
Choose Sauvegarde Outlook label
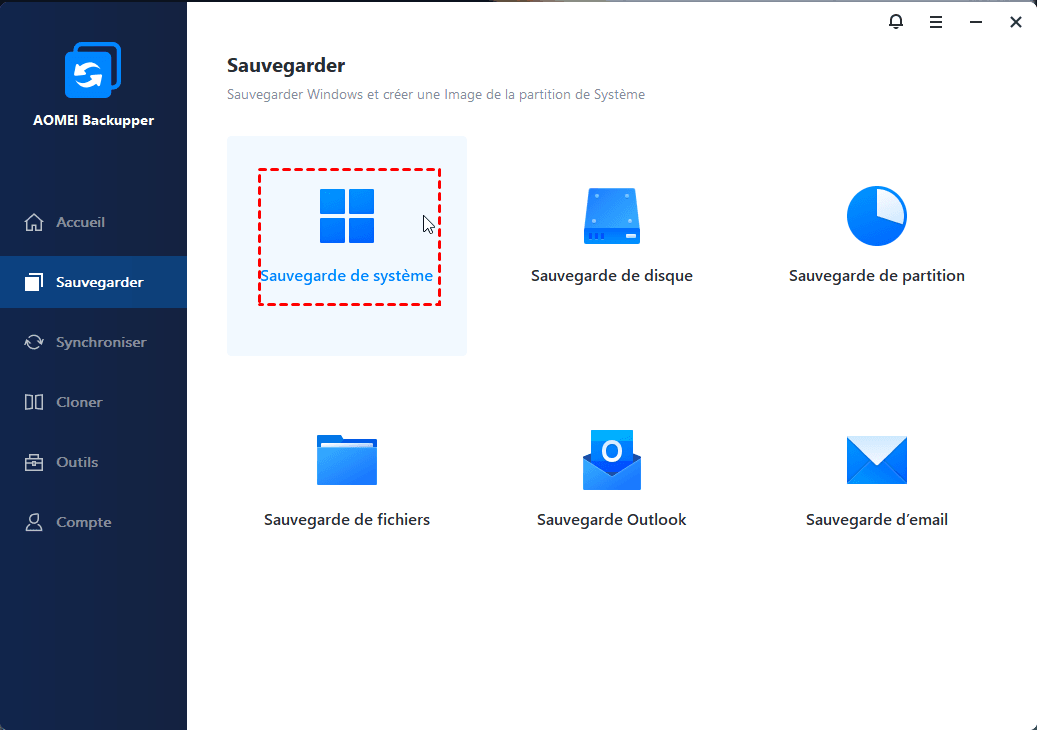(612, 520)
